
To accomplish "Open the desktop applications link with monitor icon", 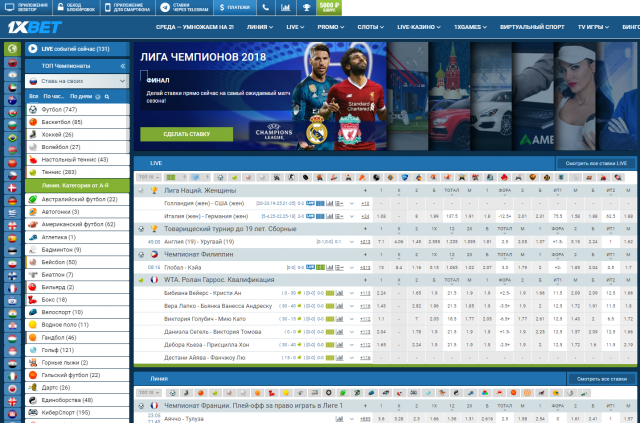I will point(27,7).
